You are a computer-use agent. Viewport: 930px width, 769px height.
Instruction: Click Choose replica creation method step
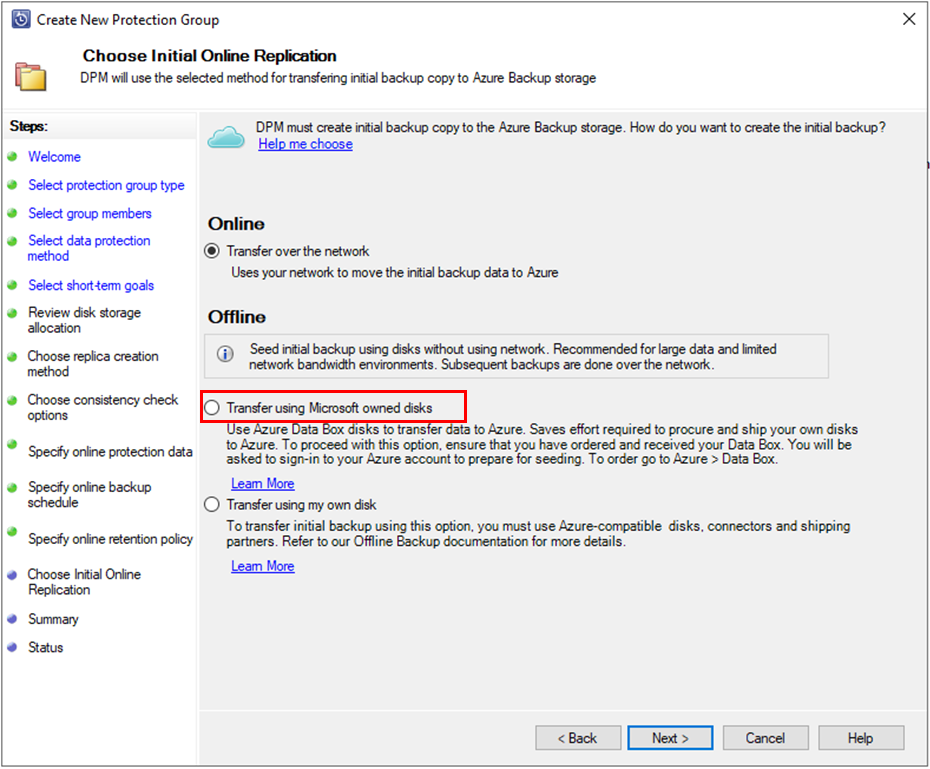[93, 363]
